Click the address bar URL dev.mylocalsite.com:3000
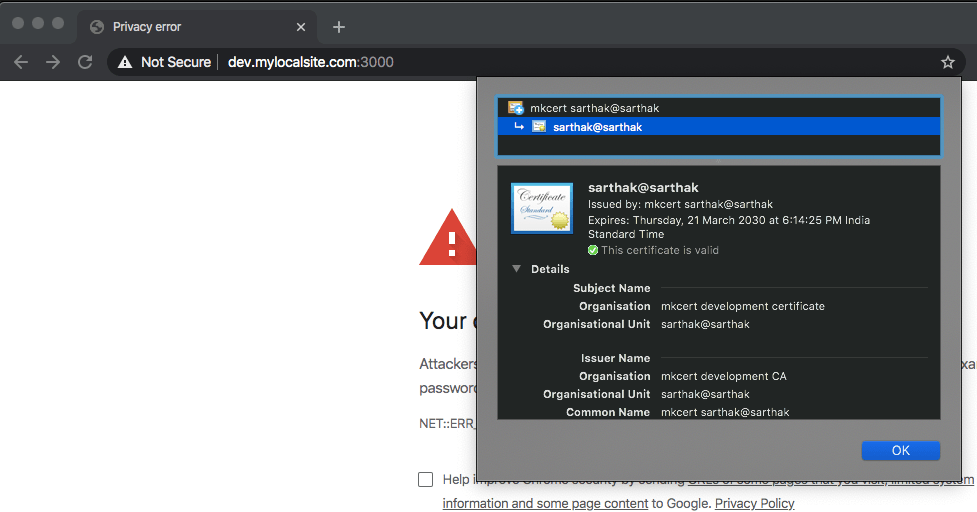The width and height of the screenshot is (977, 512). [x=310, y=62]
